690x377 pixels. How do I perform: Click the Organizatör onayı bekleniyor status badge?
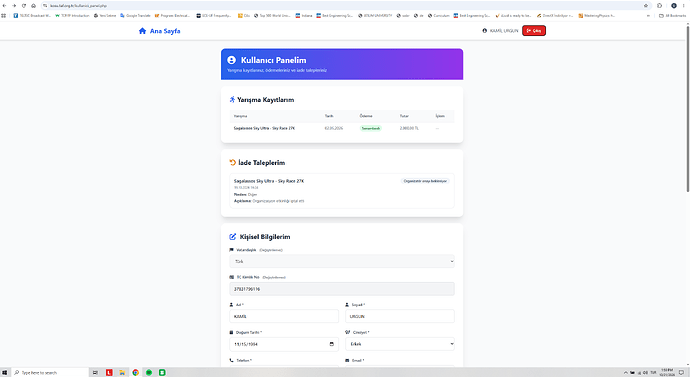pyautogui.click(x=425, y=181)
